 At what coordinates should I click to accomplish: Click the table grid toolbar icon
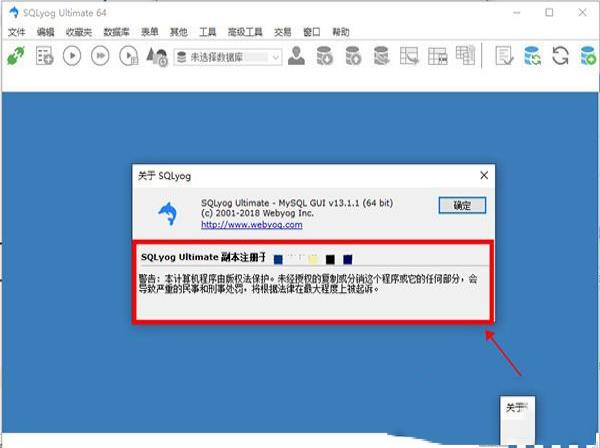pyautogui.click(x=437, y=56)
